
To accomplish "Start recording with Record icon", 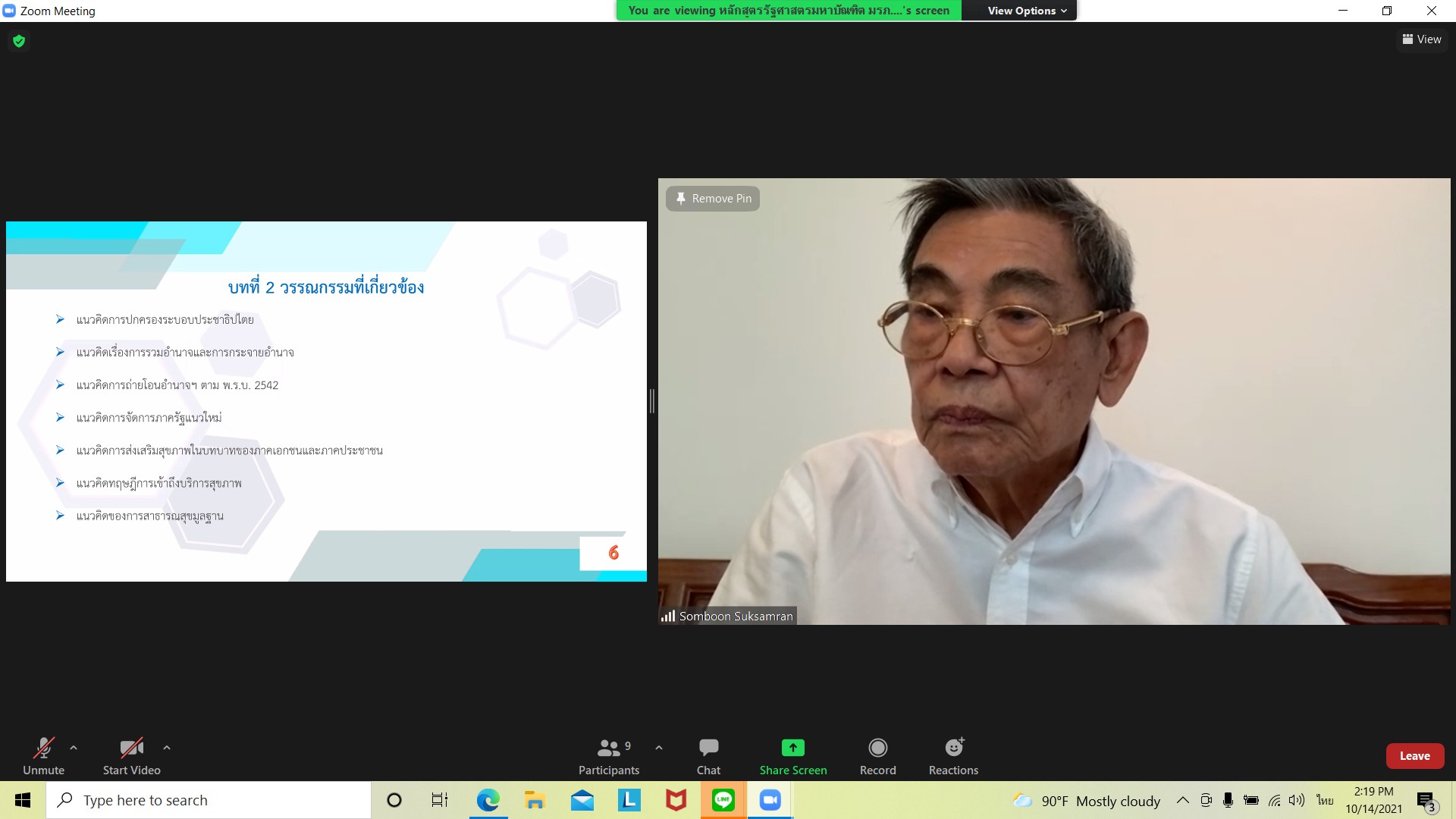I will click(x=877, y=748).
